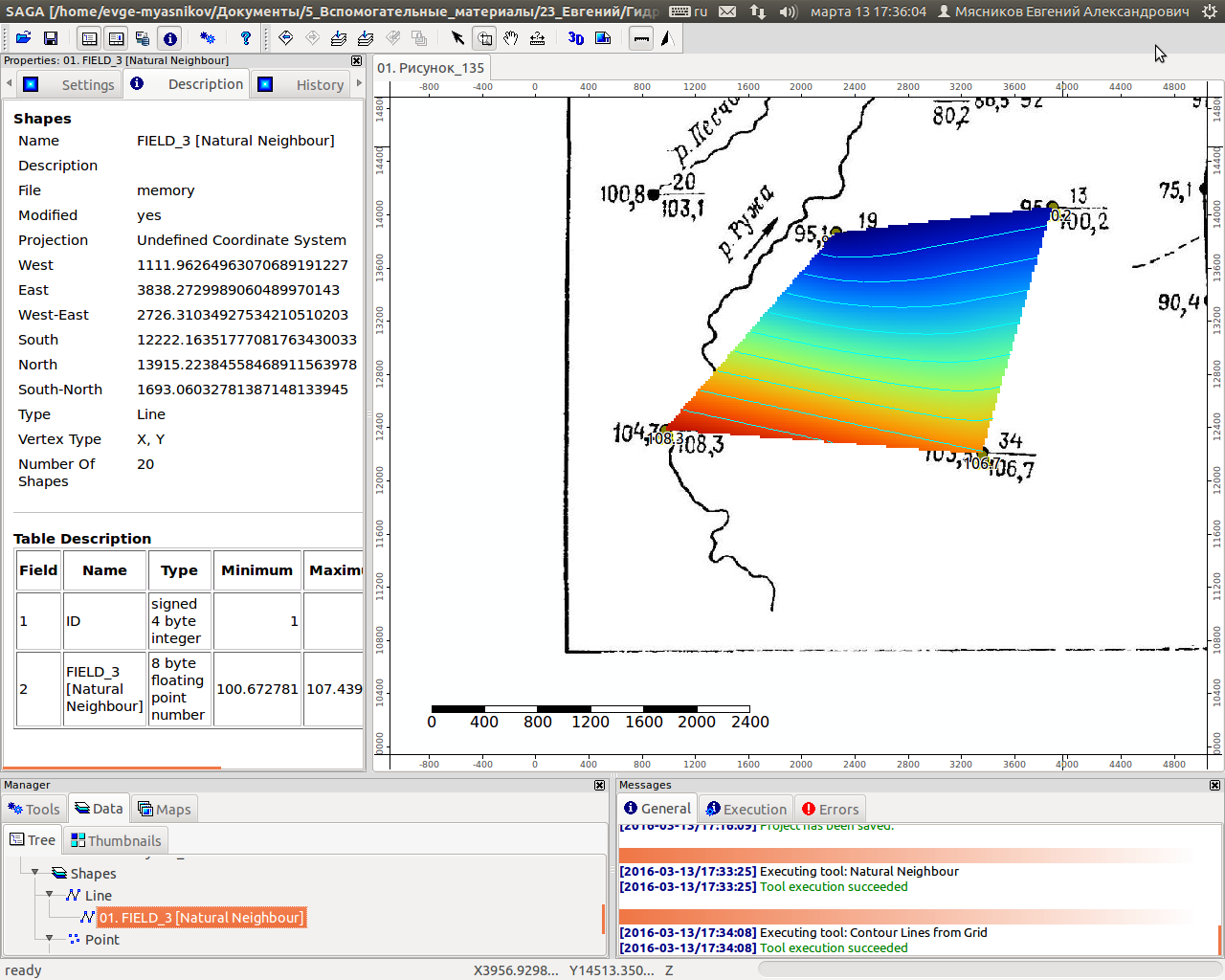Image resolution: width=1225 pixels, height=980 pixels.
Task: Close the Manager panel
Action: tap(599, 785)
